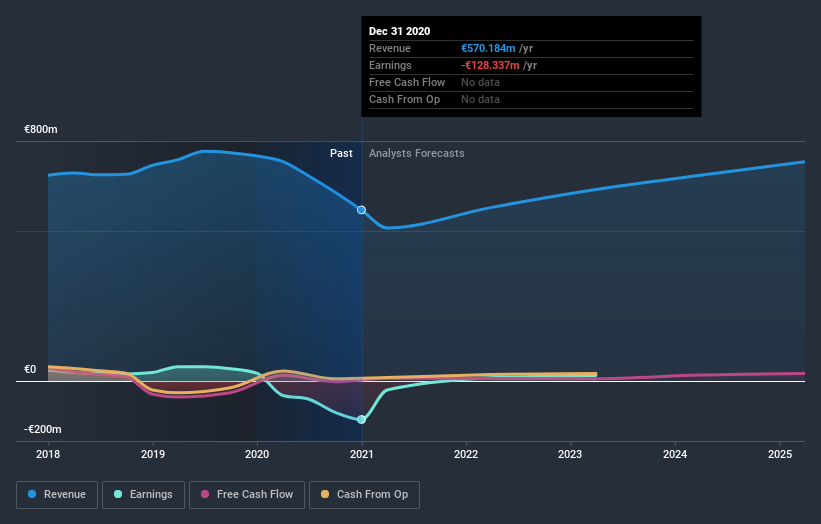821x524 pixels.
Task: Click the 2024 x-axis label
Action: click(x=675, y=454)
